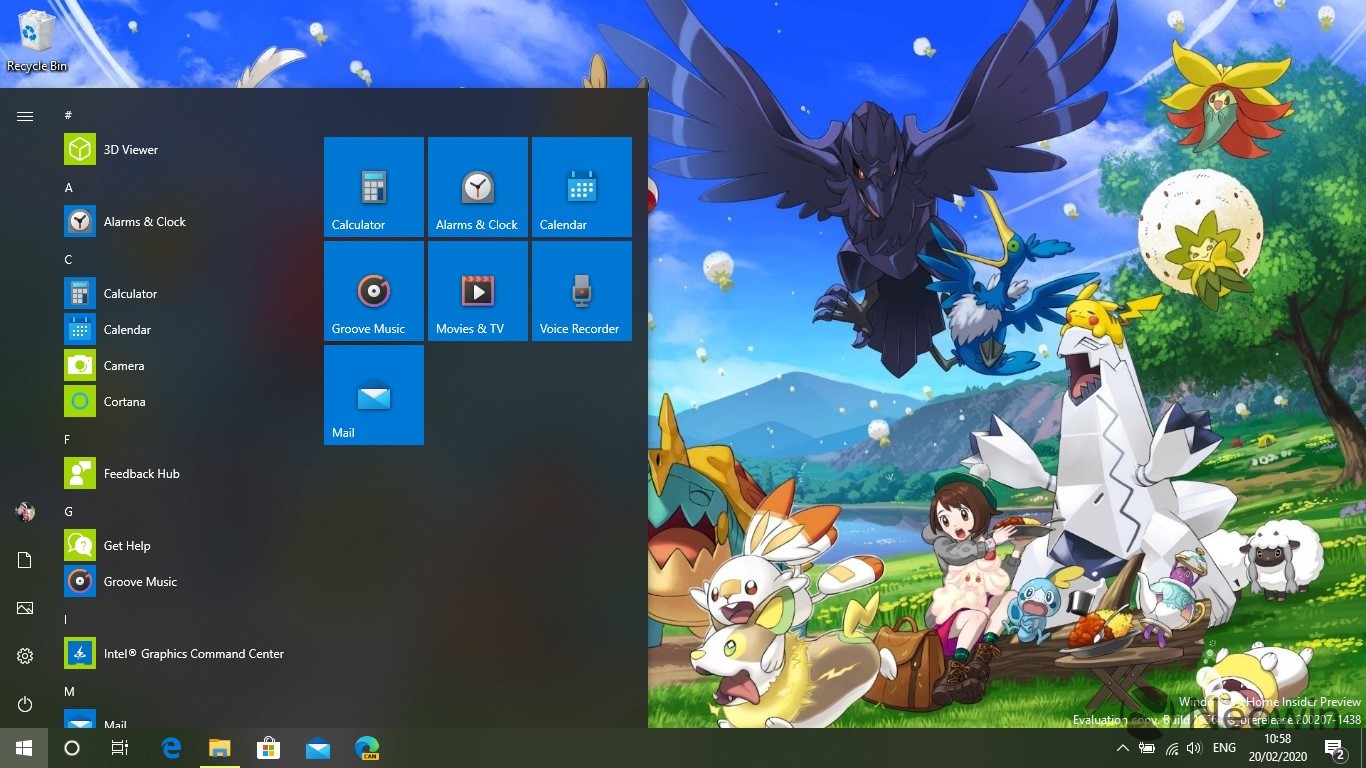Open the Wi-Fi network flyout
1366x768 pixels.
click(x=1171, y=748)
